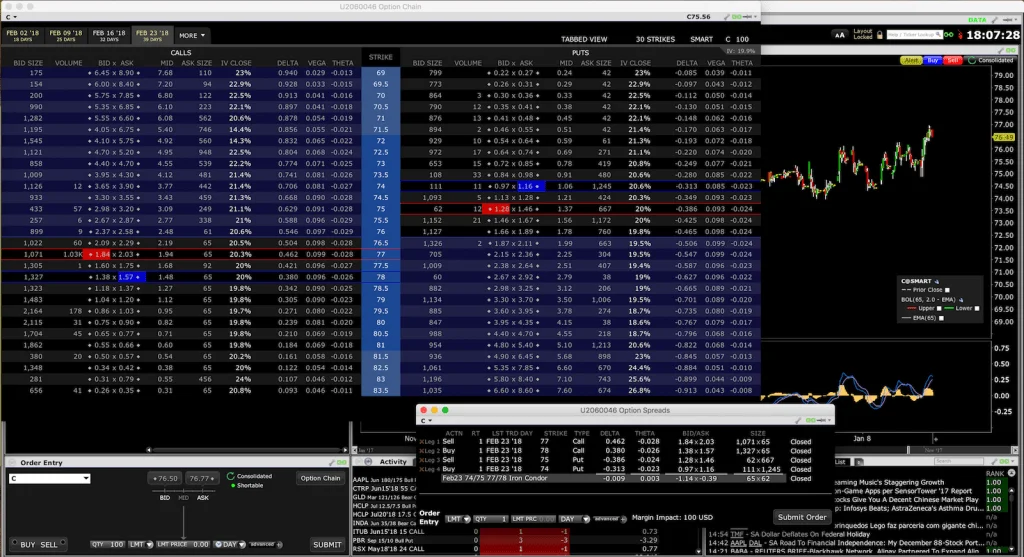Click the yellow Alert button on the chart
The image size is (1024, 557).
tap(910, 61)
